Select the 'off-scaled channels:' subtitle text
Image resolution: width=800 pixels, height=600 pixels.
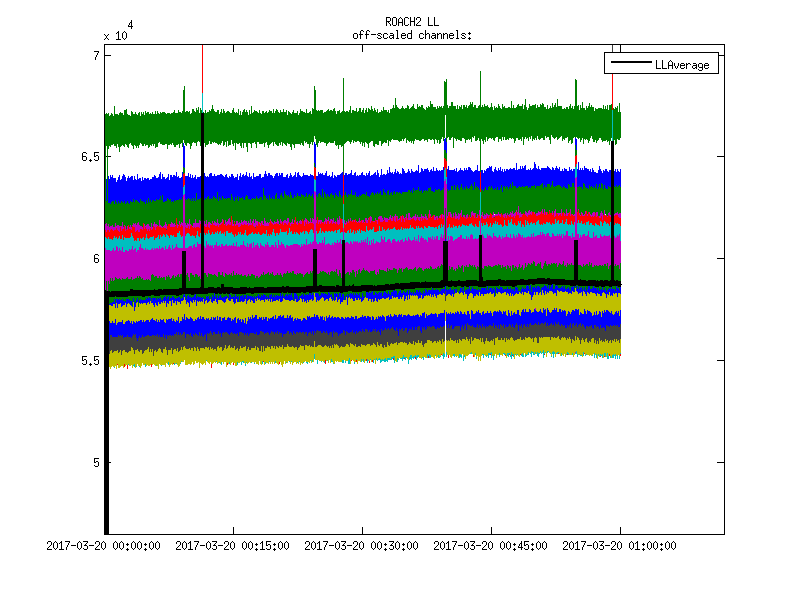tap(412, 35)
